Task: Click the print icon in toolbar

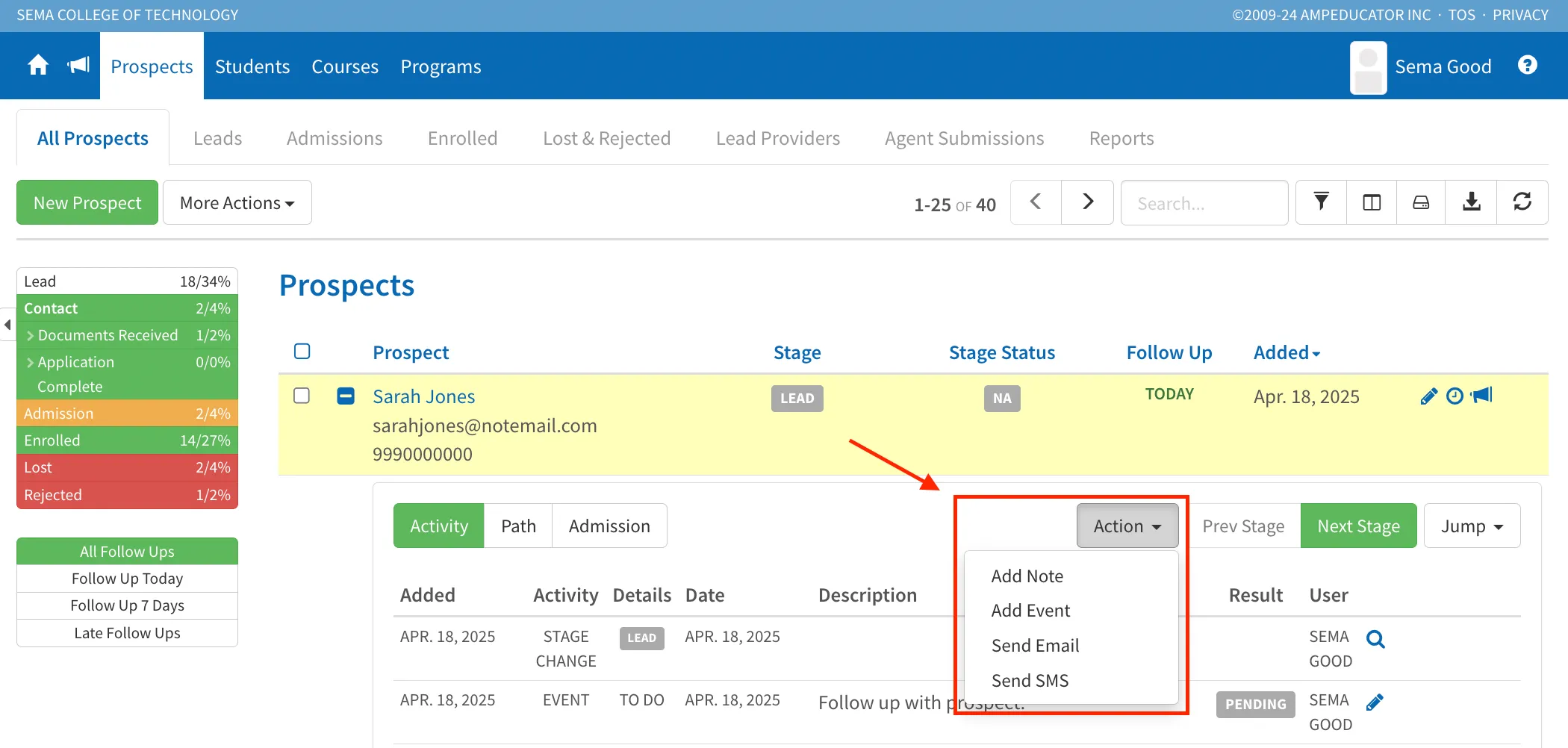Action: pos(1421,202)
